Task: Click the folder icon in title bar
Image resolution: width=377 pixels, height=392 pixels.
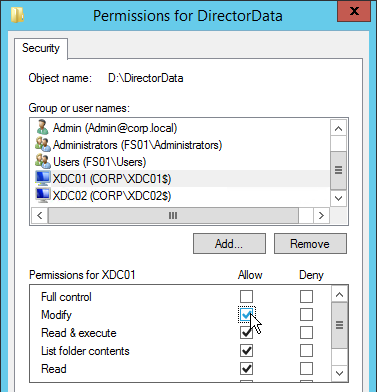Action: coord(17,15)
